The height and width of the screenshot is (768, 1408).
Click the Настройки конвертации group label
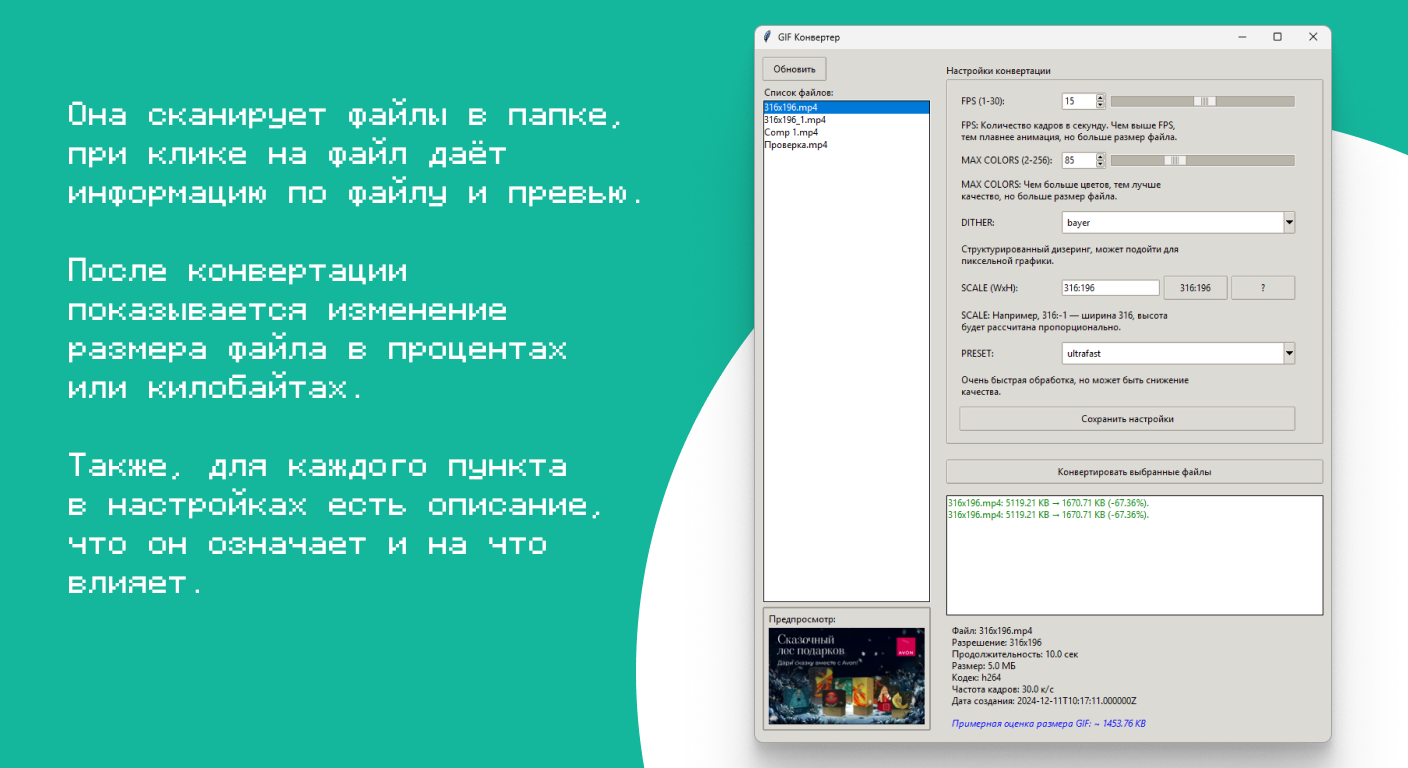tap(998, 71)
